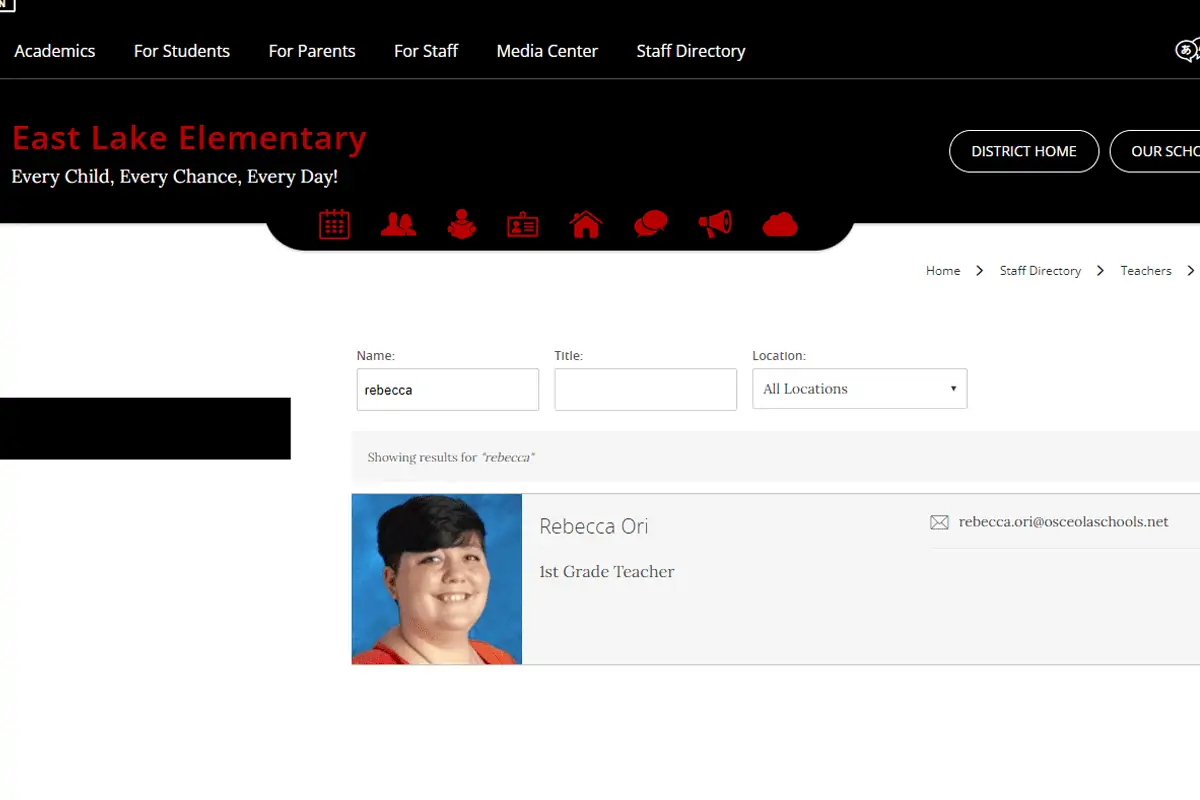Screen dimensions: 1200x800
Task: Click the "Showing results for rebecca" text
Action: pos(451,457)
